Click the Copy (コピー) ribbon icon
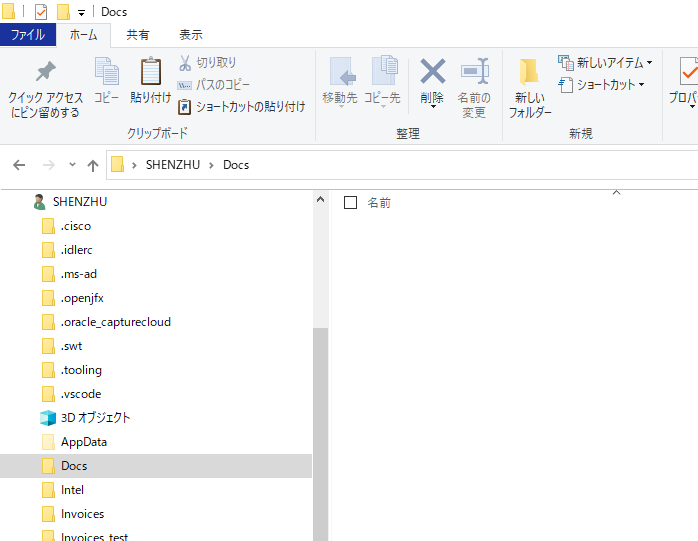 (x=106, y=71)
